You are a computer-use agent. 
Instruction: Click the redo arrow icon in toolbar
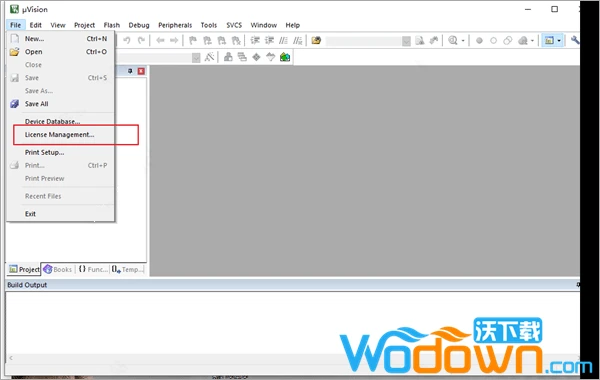[x=141, y=41]
